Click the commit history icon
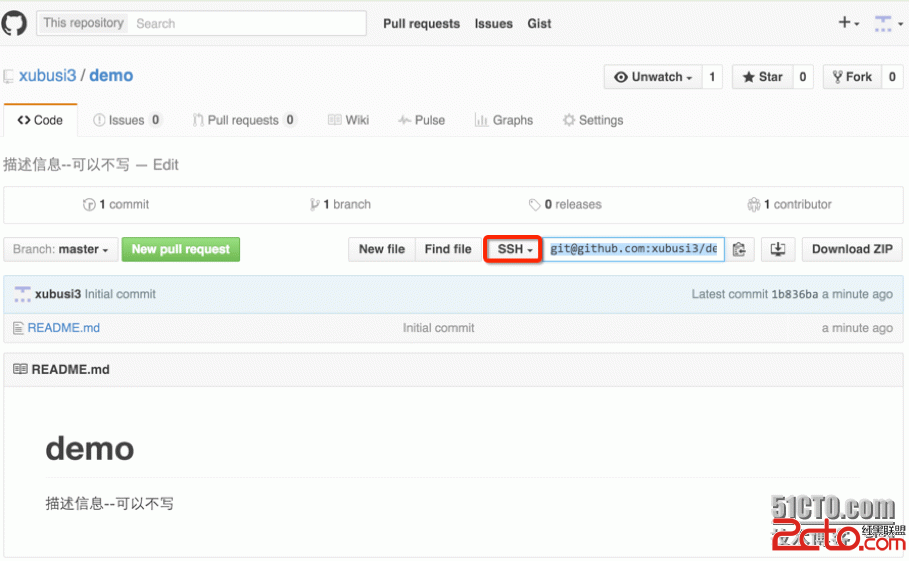 89,205
